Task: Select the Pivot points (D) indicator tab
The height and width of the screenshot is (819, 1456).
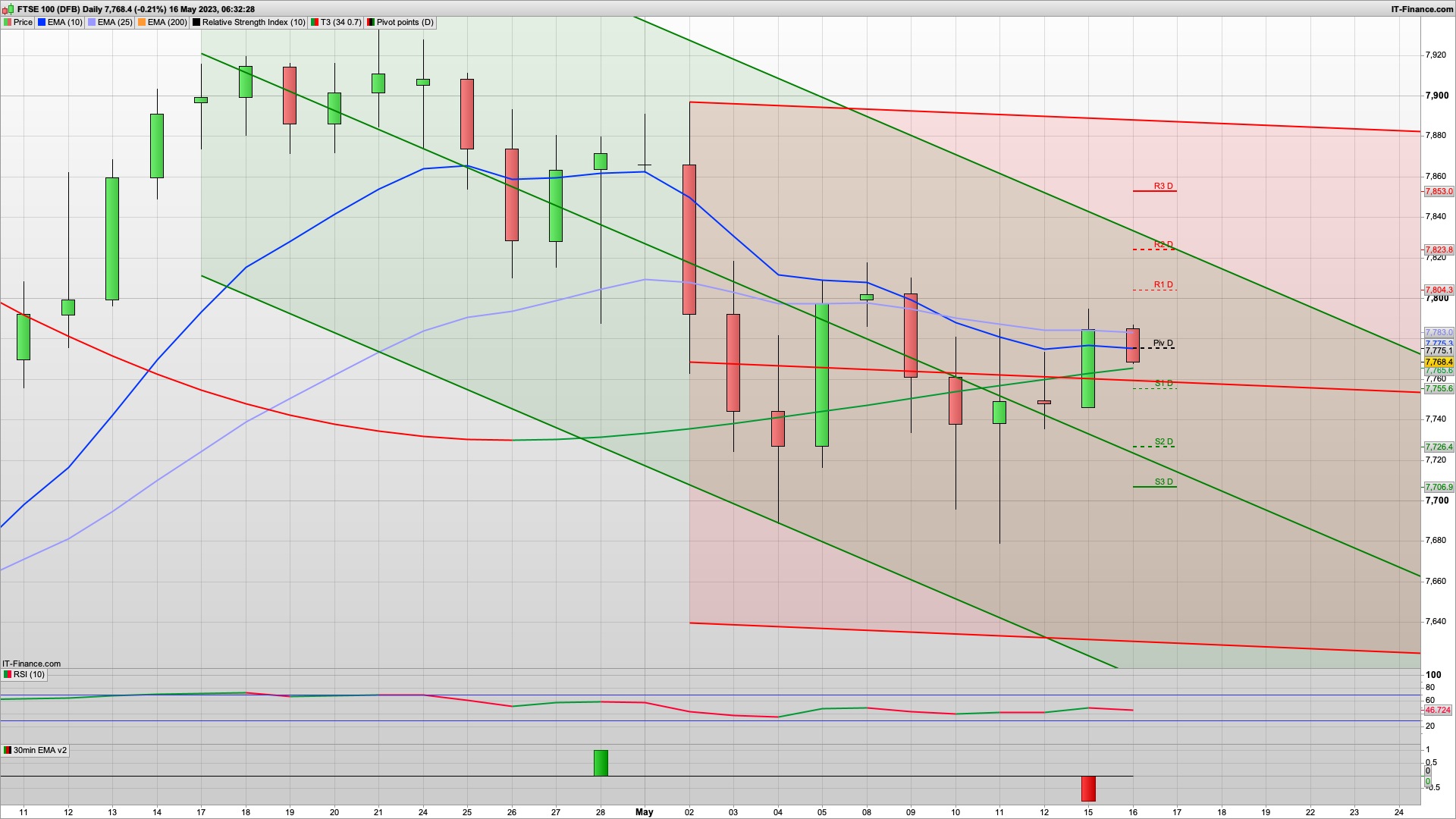Action: click(405, 23)
